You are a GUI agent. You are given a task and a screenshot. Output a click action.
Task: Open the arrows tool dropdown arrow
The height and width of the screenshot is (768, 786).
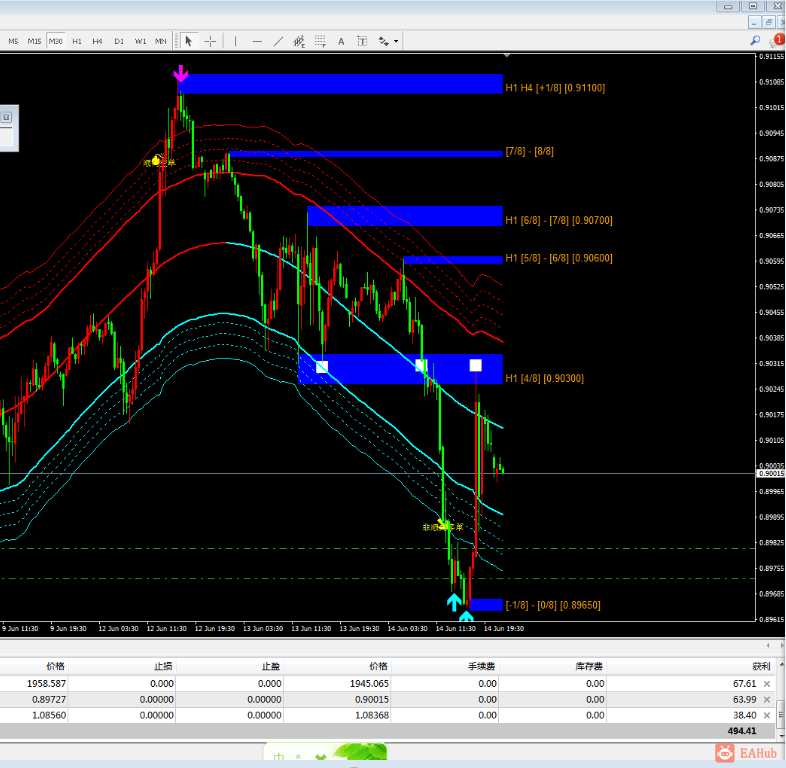(396, 41)
